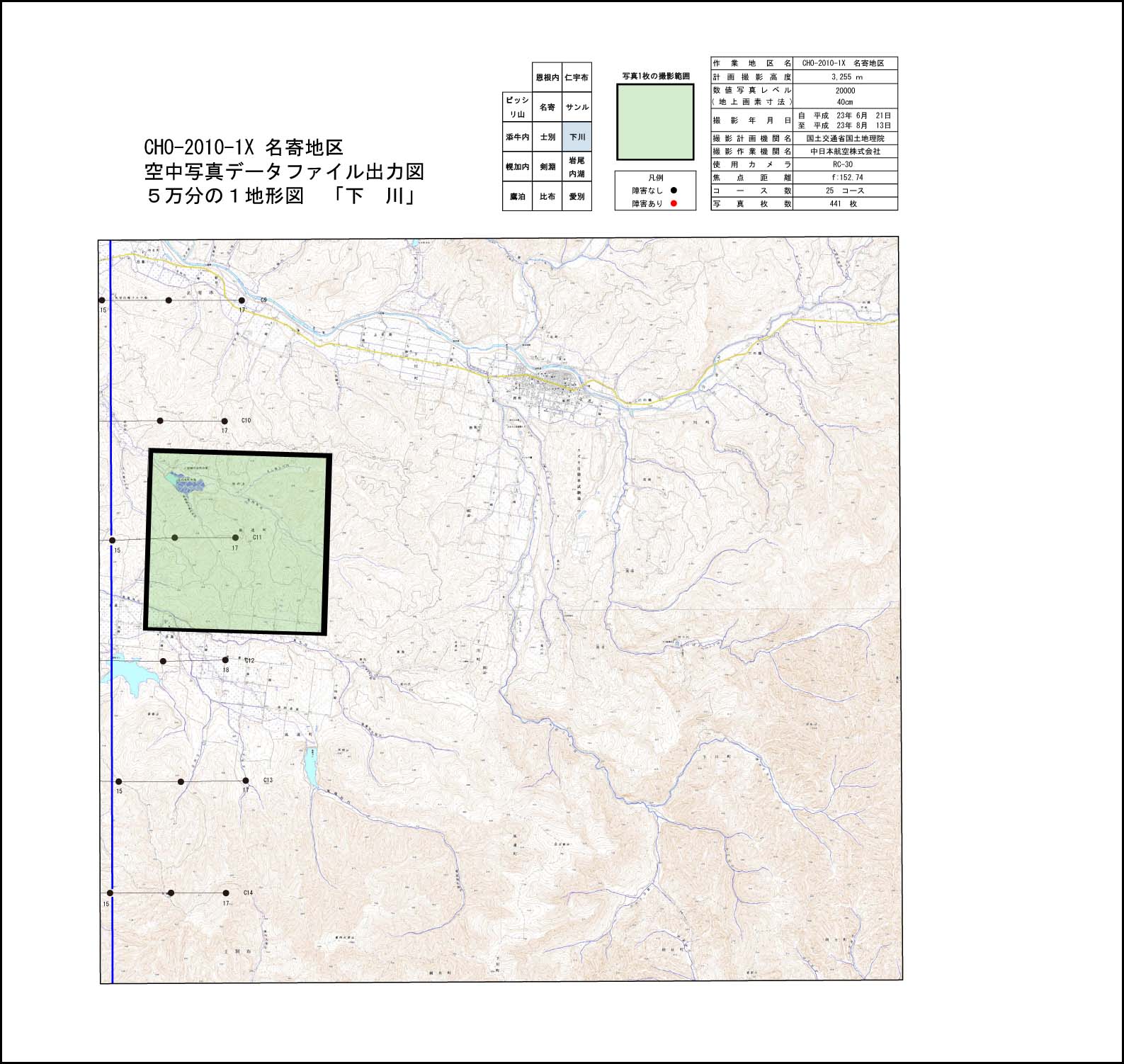Click photo point 17 on course C9
Screen dimensions: 1124x1064
point(242,300)
